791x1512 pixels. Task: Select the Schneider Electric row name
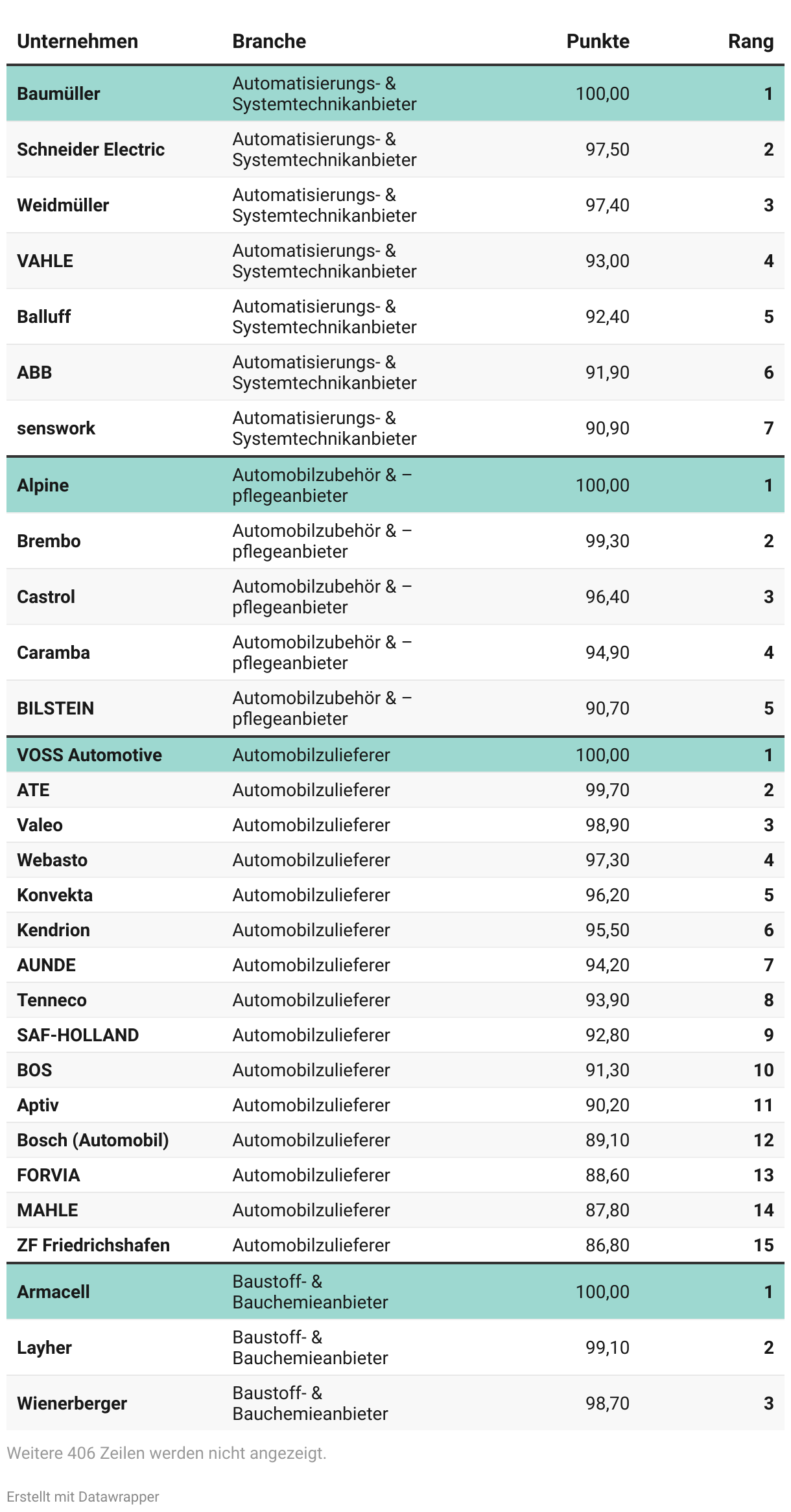(x=91, y=149)
